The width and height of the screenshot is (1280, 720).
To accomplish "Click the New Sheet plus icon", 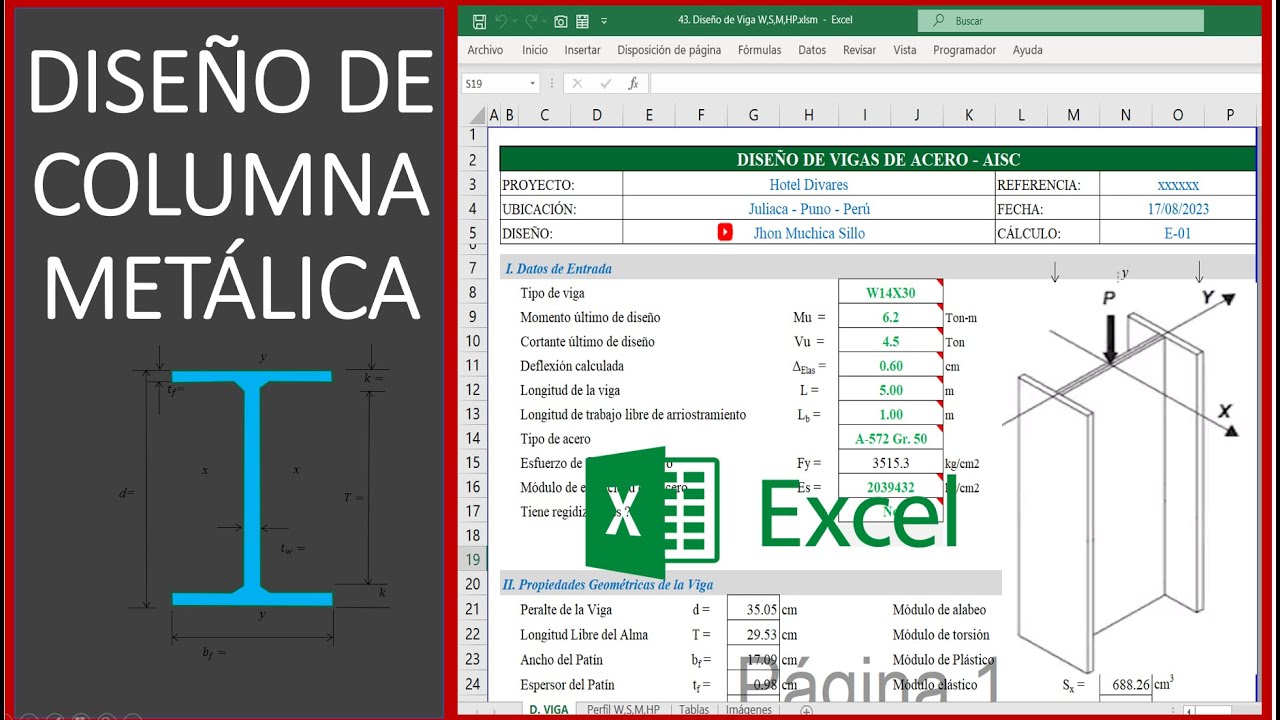I will (x=806, y=711).
